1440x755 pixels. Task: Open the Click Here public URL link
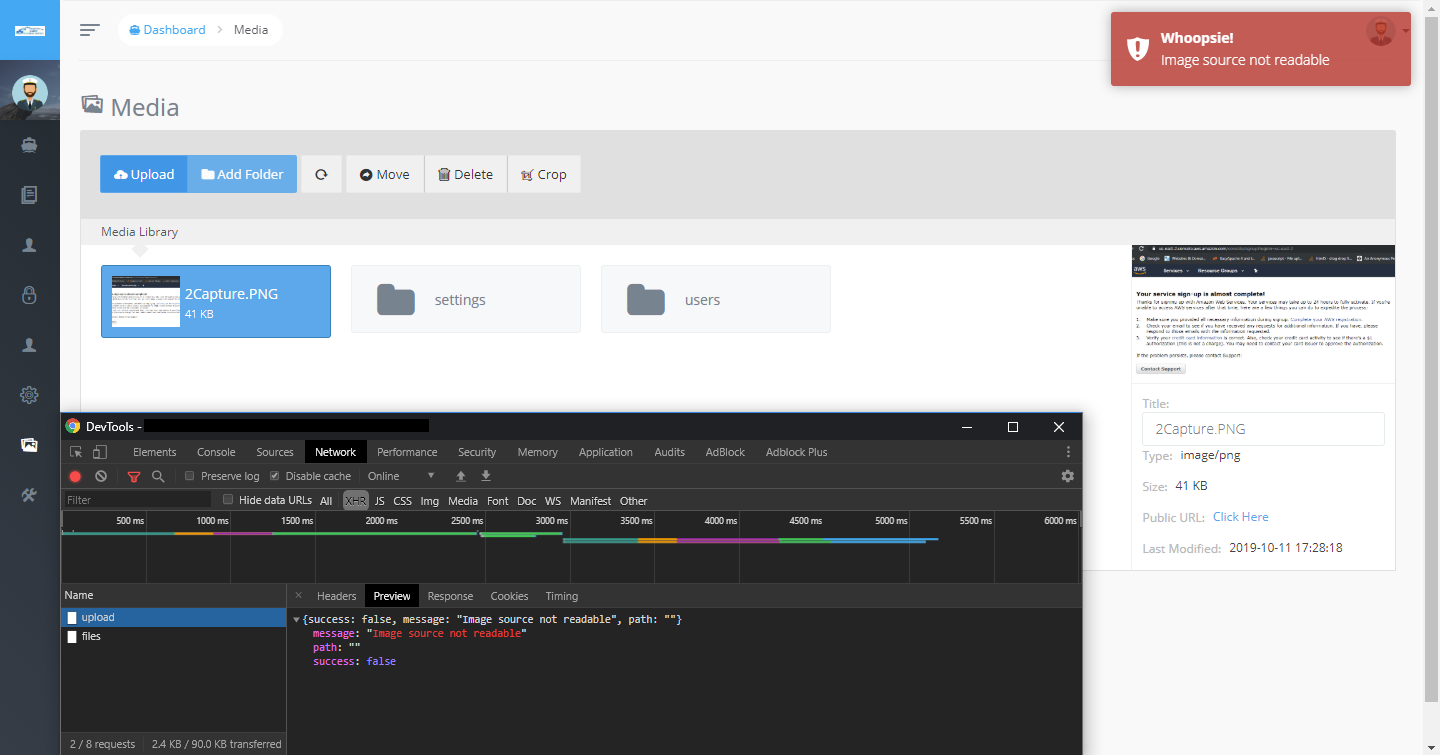pos(1240,517)
